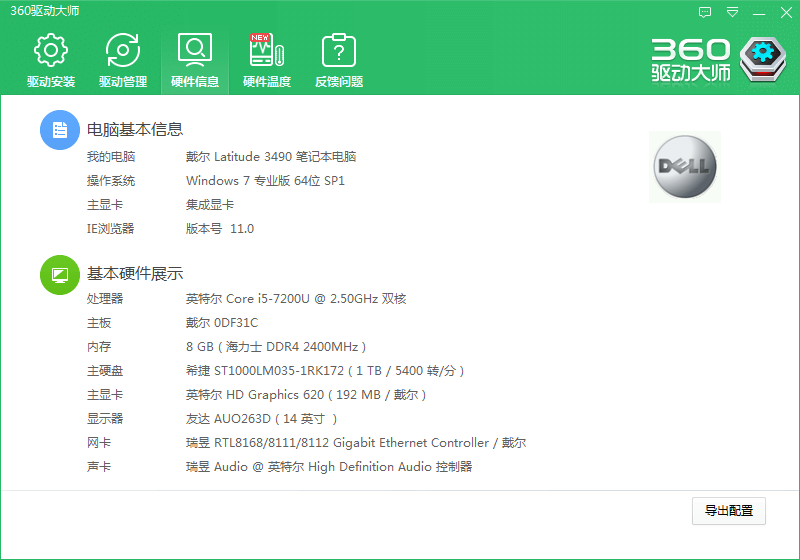Click the 操作系统 label
Image resolution: width=800 pixels, height=560 pixels.
click(111, 181)
